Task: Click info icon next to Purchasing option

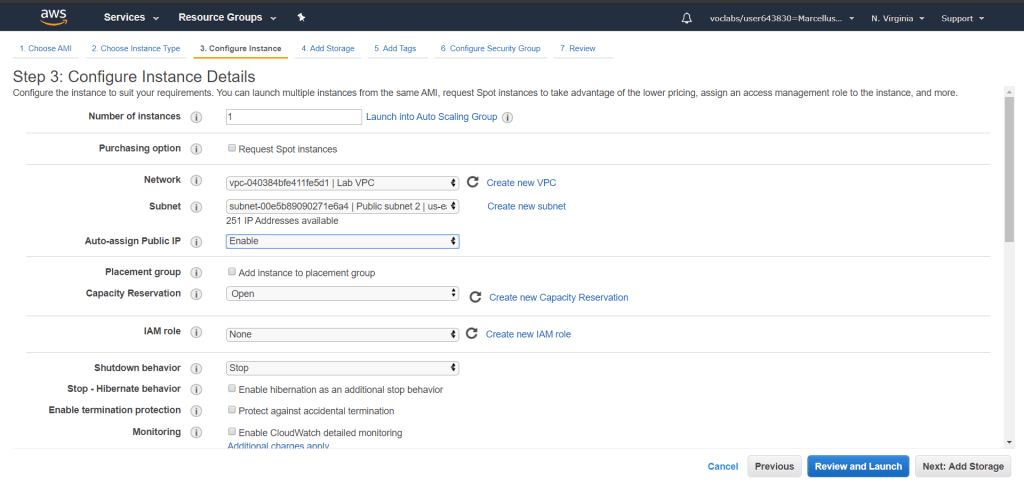Action: pyautogui.click(x=196, y=149)
